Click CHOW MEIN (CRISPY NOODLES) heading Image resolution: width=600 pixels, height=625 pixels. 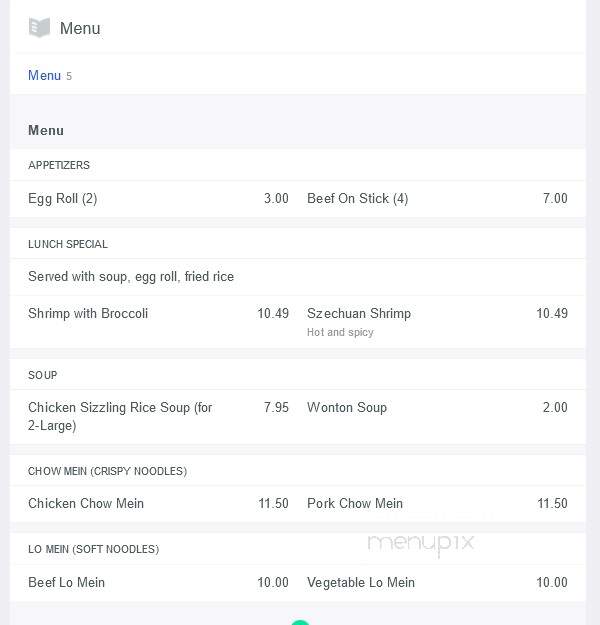click(107, 471)
